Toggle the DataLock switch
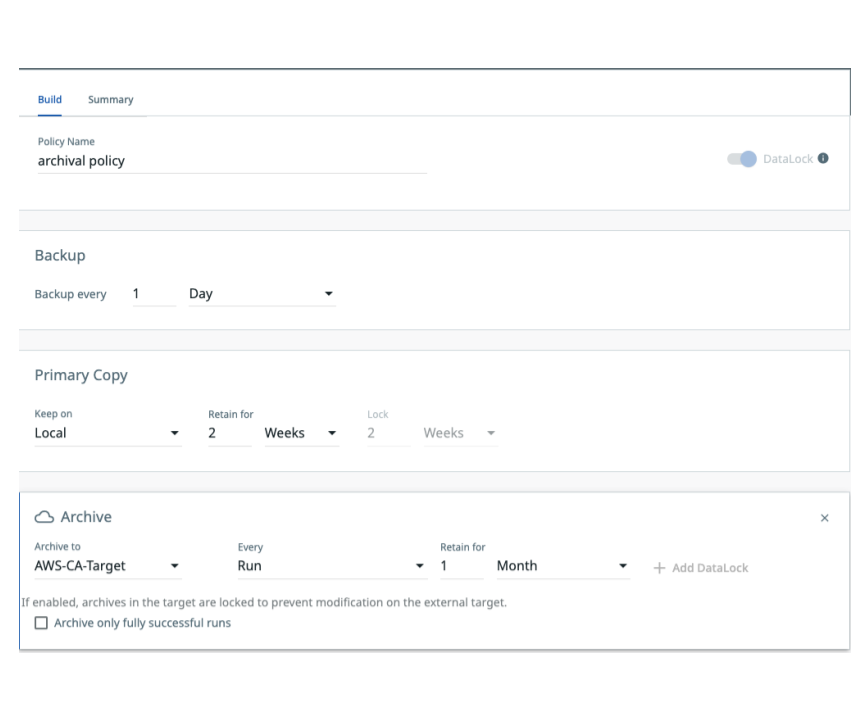The width and height of the screenshot is (867, 720). (x=742, y=159)
